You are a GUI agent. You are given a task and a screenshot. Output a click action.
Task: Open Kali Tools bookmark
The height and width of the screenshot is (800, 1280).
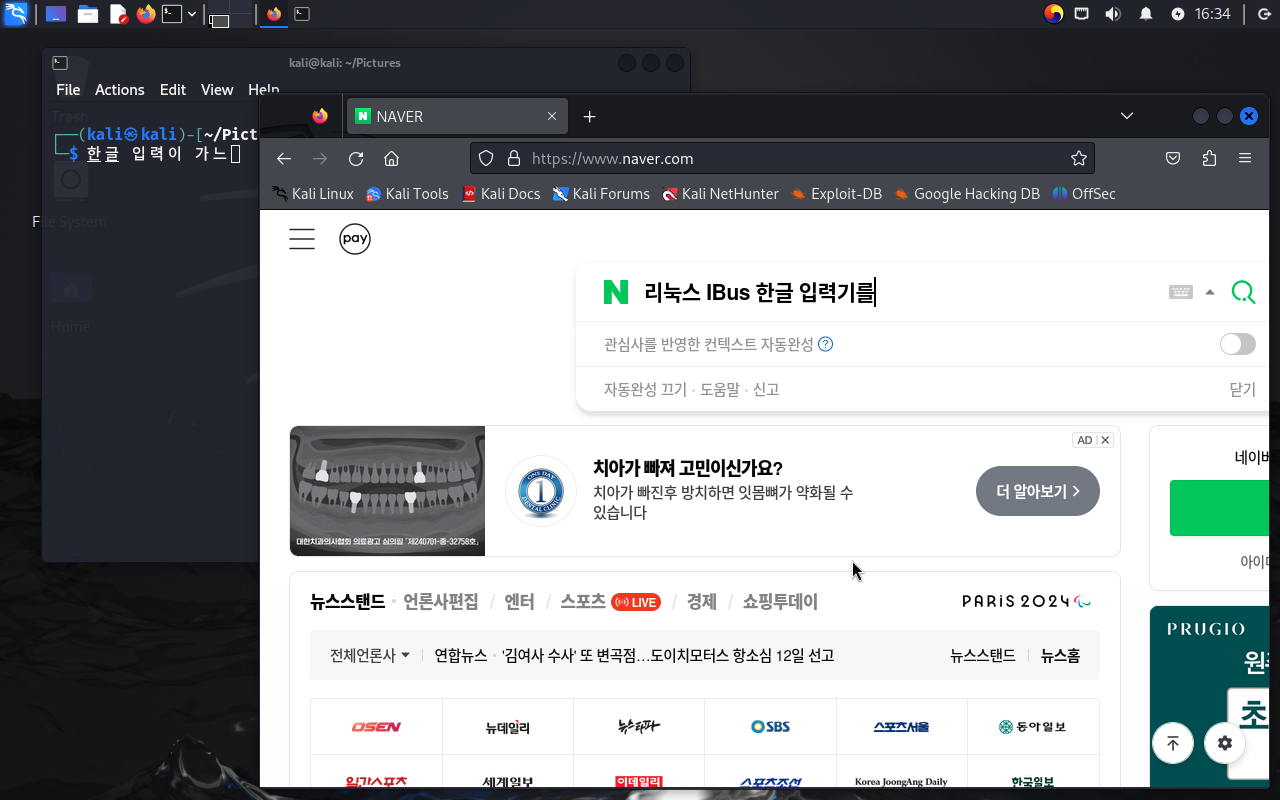coord(407,194)
